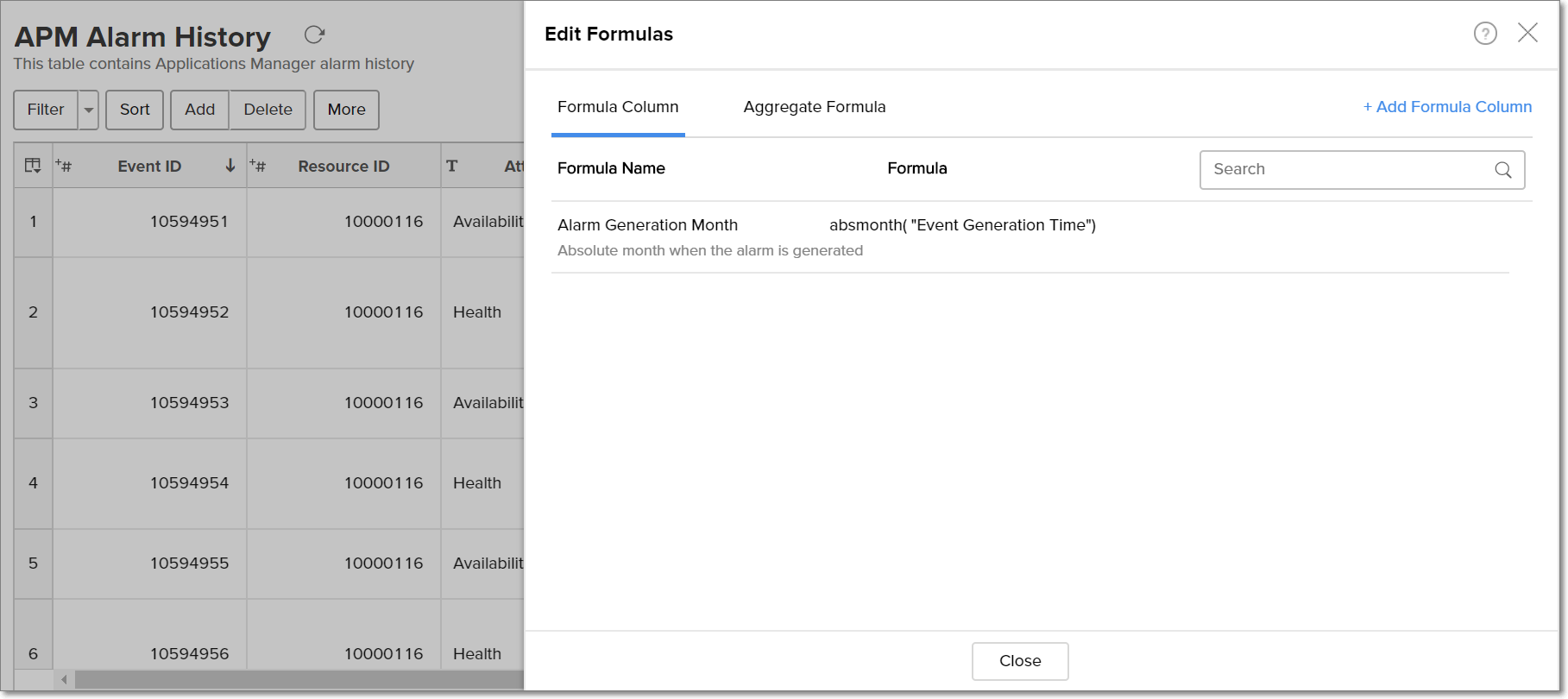Switch to the Aggregate Formula tab
The image size is (1568, 699).
[x=814, y=107]
